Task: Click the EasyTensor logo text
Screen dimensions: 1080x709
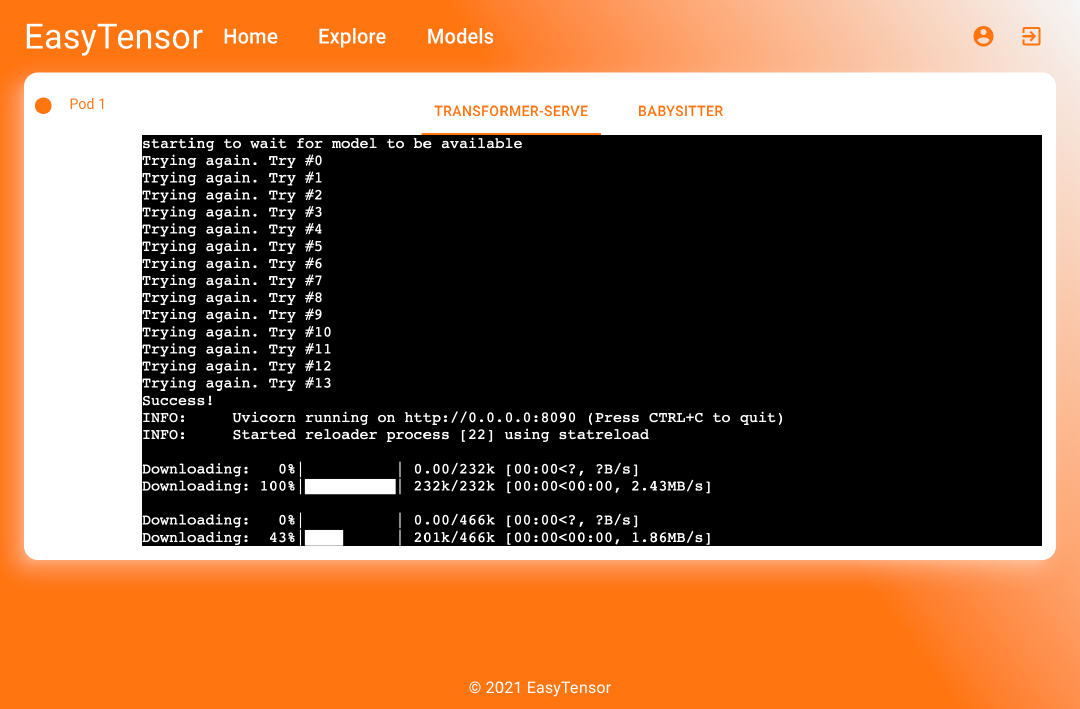Action: [113, 37]
